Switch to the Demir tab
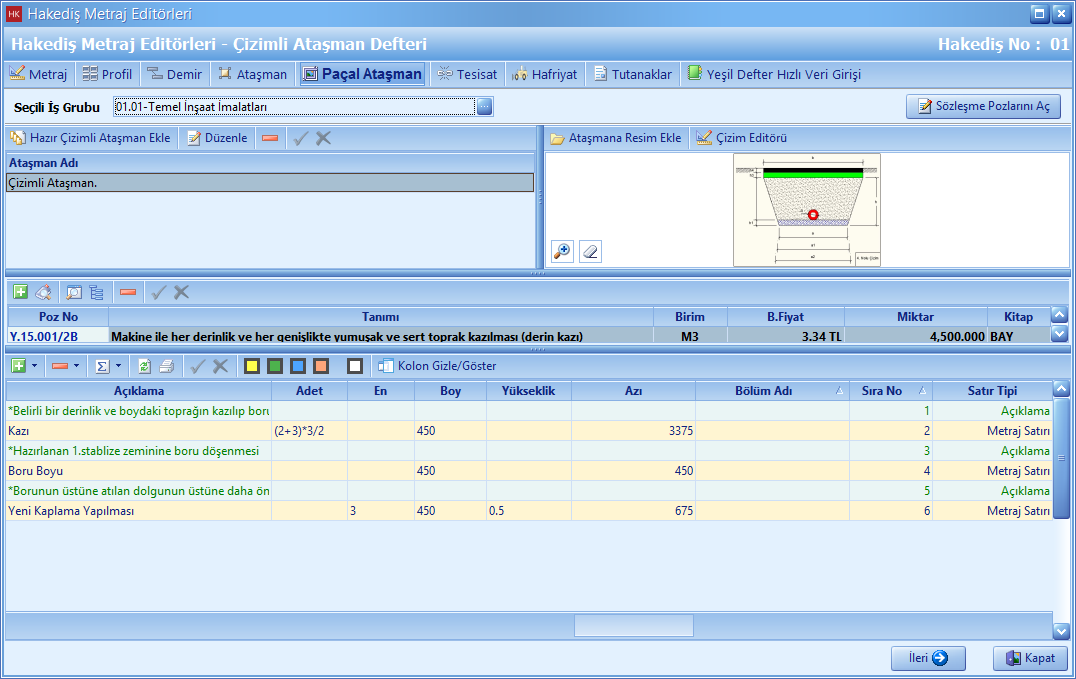The width and height of the screenshot is (1076, 679). [174, 74]
